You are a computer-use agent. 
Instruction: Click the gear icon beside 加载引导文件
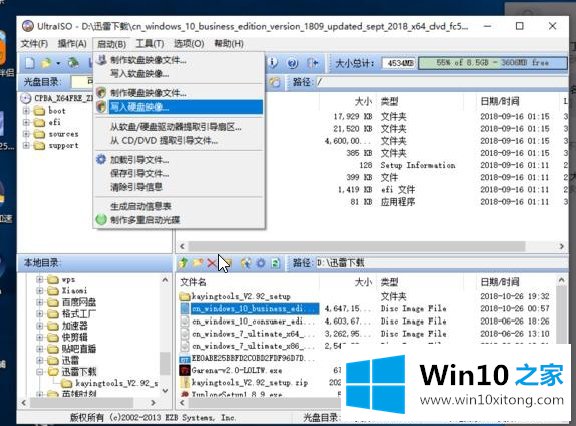click(101, 159)
